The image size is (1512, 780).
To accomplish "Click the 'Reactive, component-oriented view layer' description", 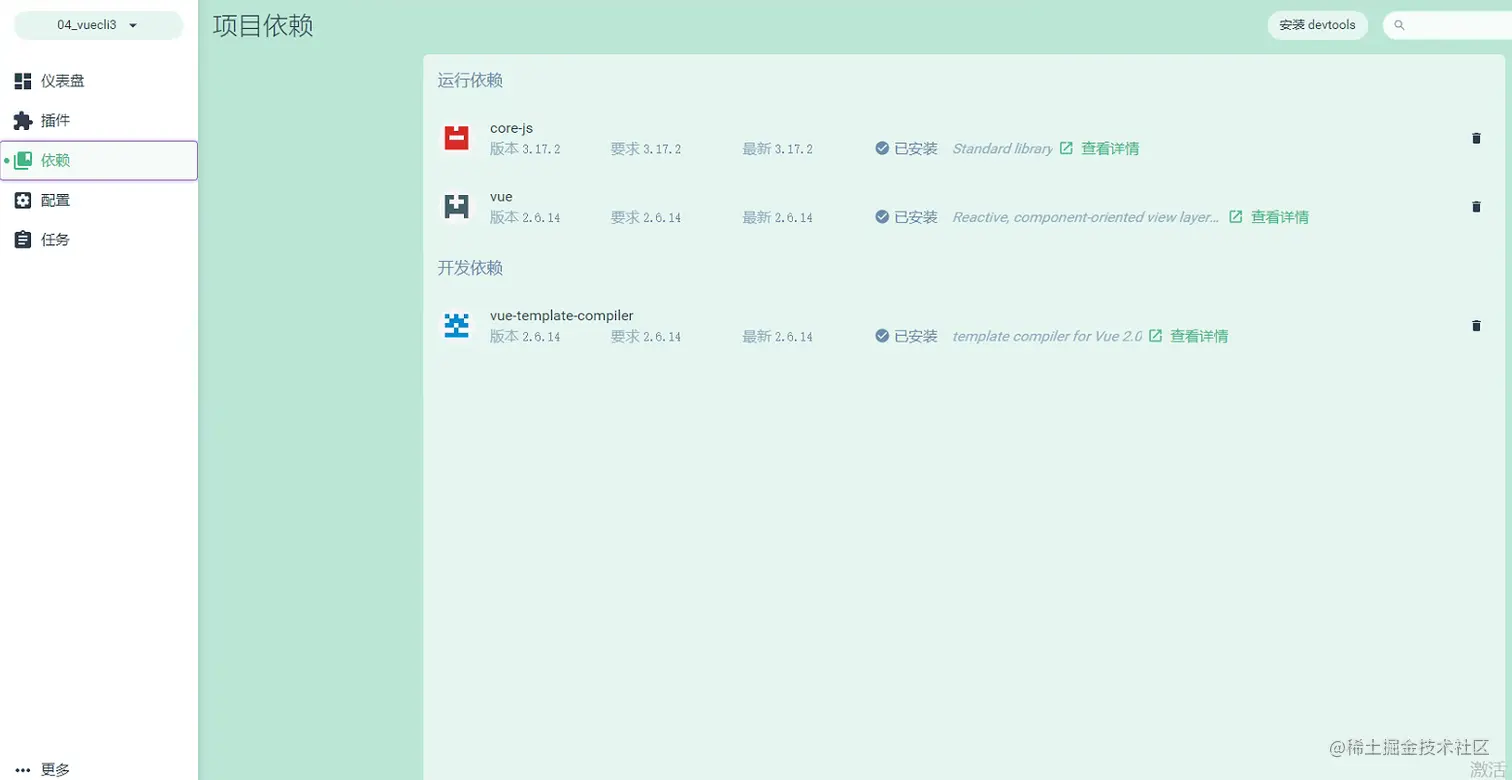I will coord(1086,217).
